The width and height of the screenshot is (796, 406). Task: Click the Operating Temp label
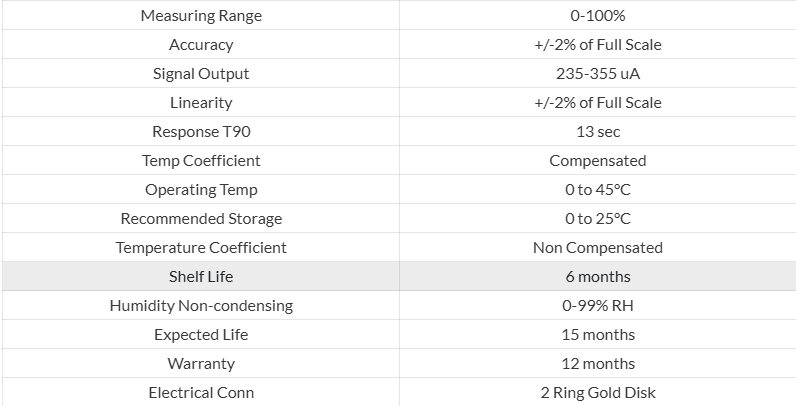click(201, 190)
